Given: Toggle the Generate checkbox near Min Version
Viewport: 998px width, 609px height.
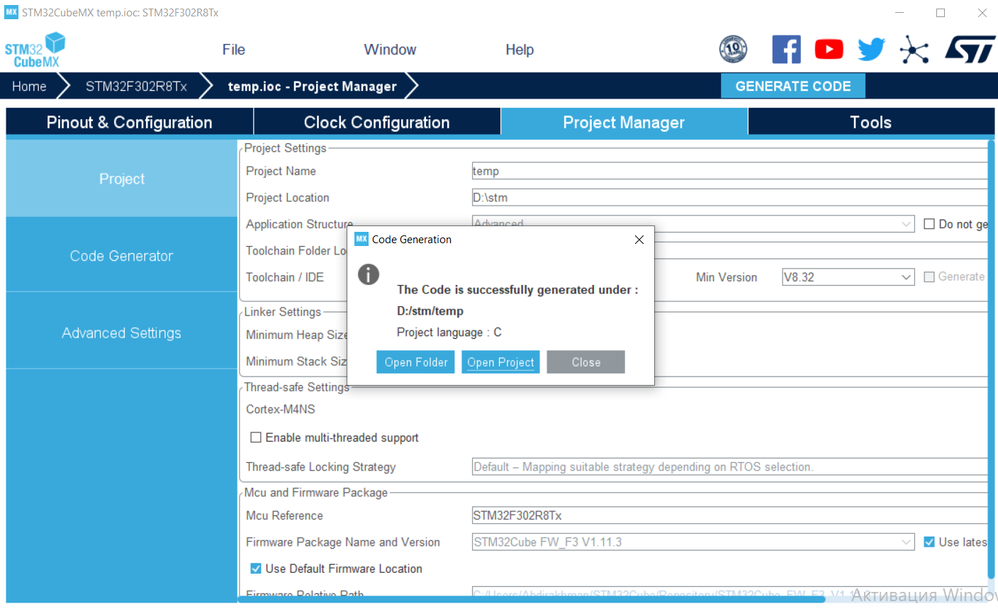Looking at the screenshot, I should [x=929, y=277].
